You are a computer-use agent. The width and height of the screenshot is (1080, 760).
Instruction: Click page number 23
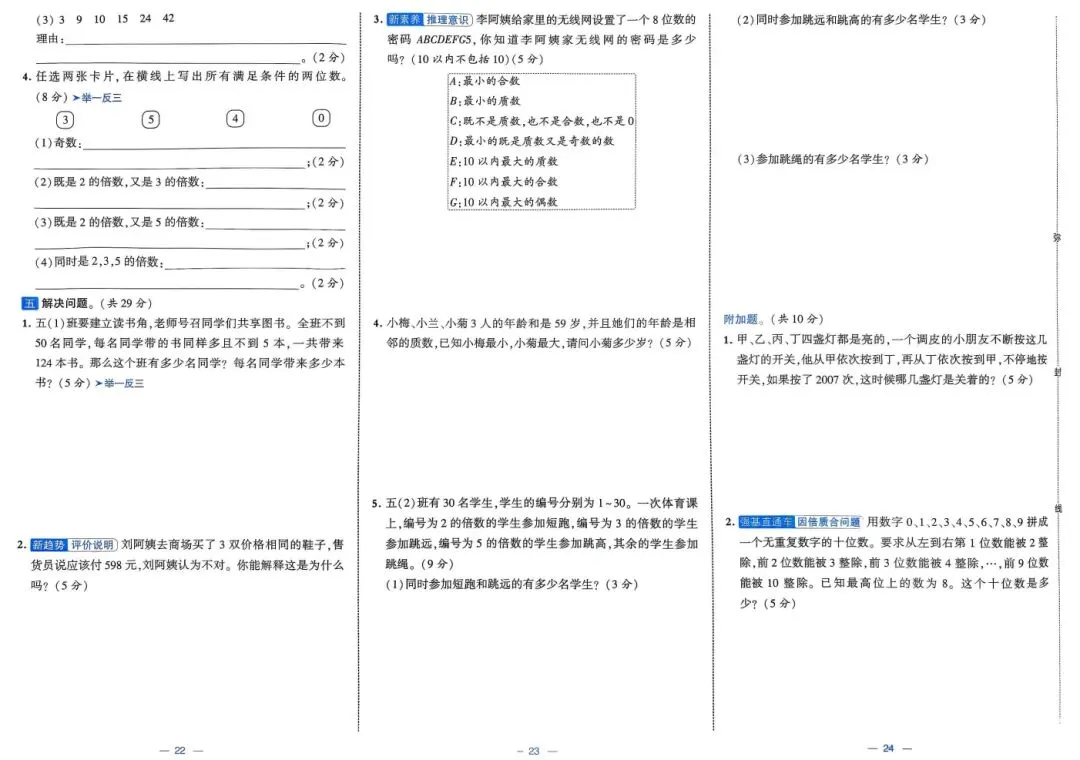[534, 751]
